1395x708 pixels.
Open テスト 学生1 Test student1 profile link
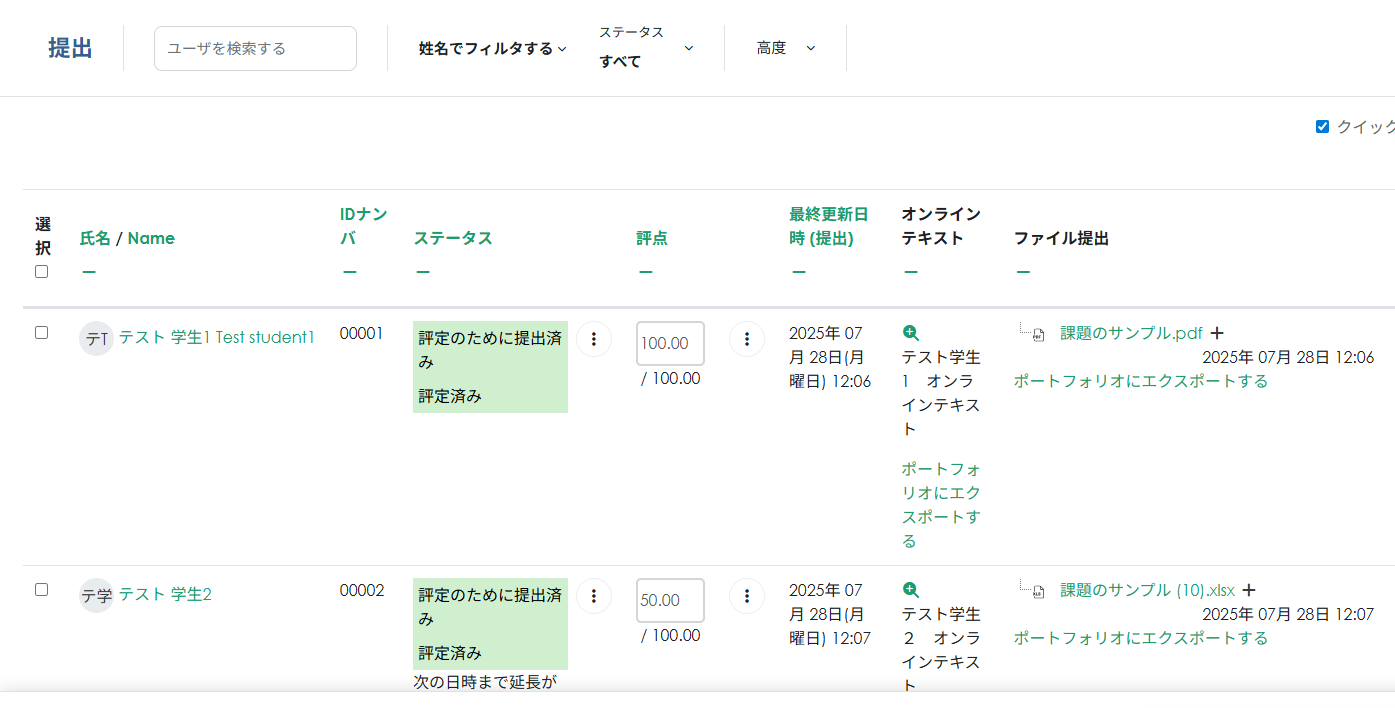(216, 337)
